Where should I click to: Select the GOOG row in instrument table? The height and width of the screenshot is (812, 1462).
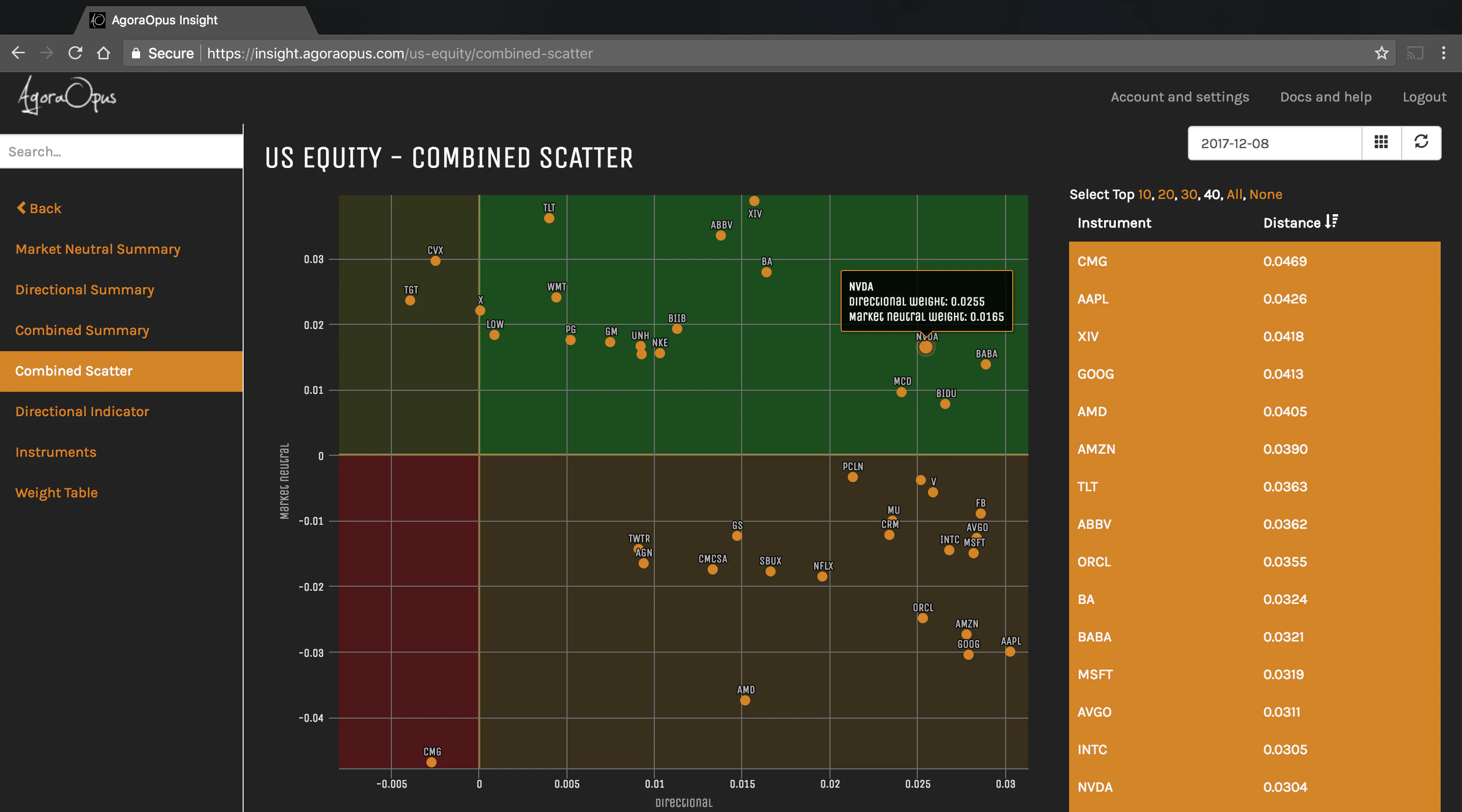[x=1254, y=374]
